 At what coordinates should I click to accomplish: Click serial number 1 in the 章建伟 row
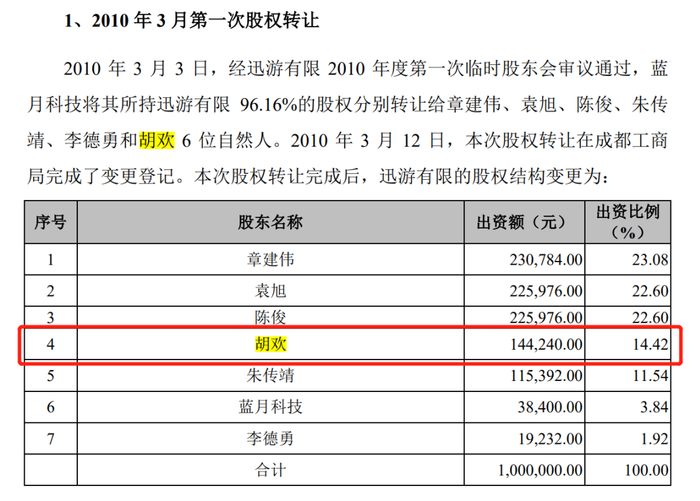(50, 259)
